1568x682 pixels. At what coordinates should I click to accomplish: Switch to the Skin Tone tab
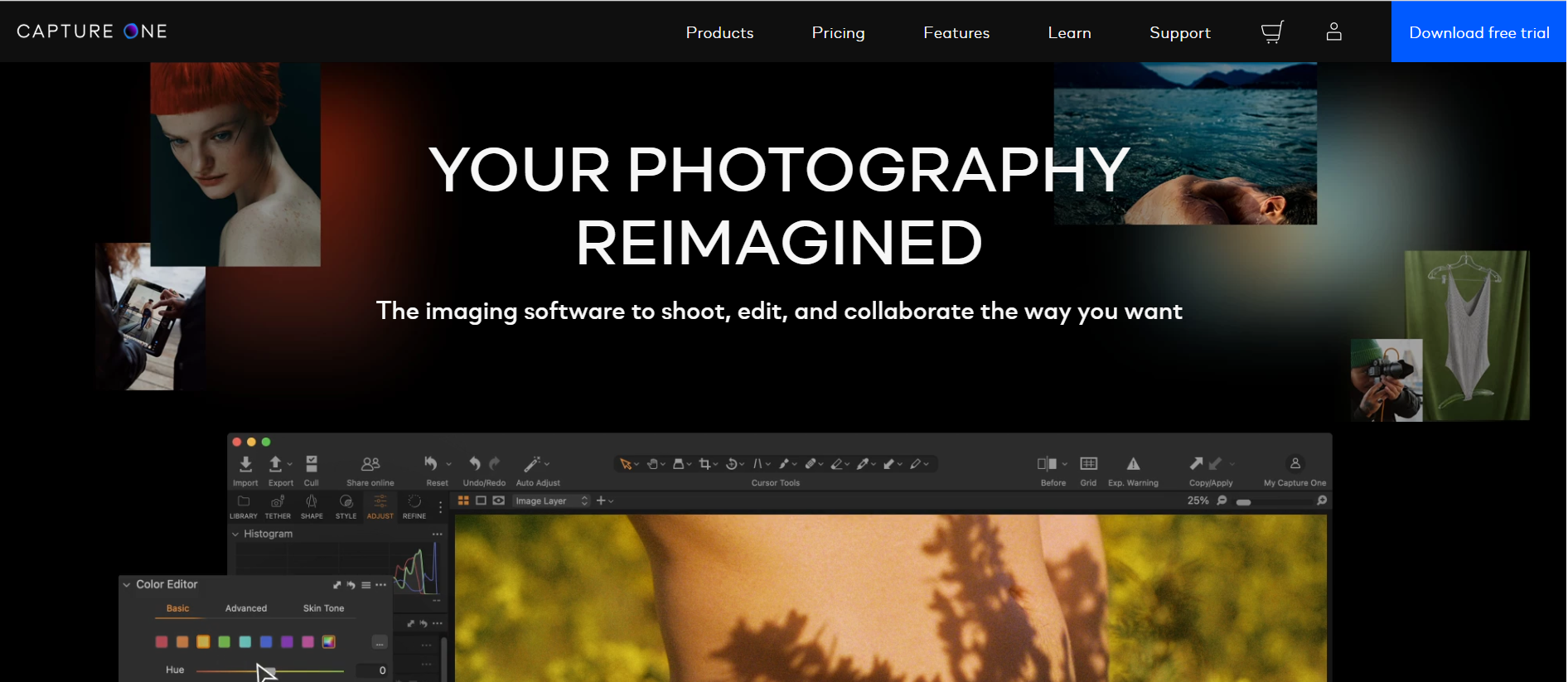click(323, 608)
